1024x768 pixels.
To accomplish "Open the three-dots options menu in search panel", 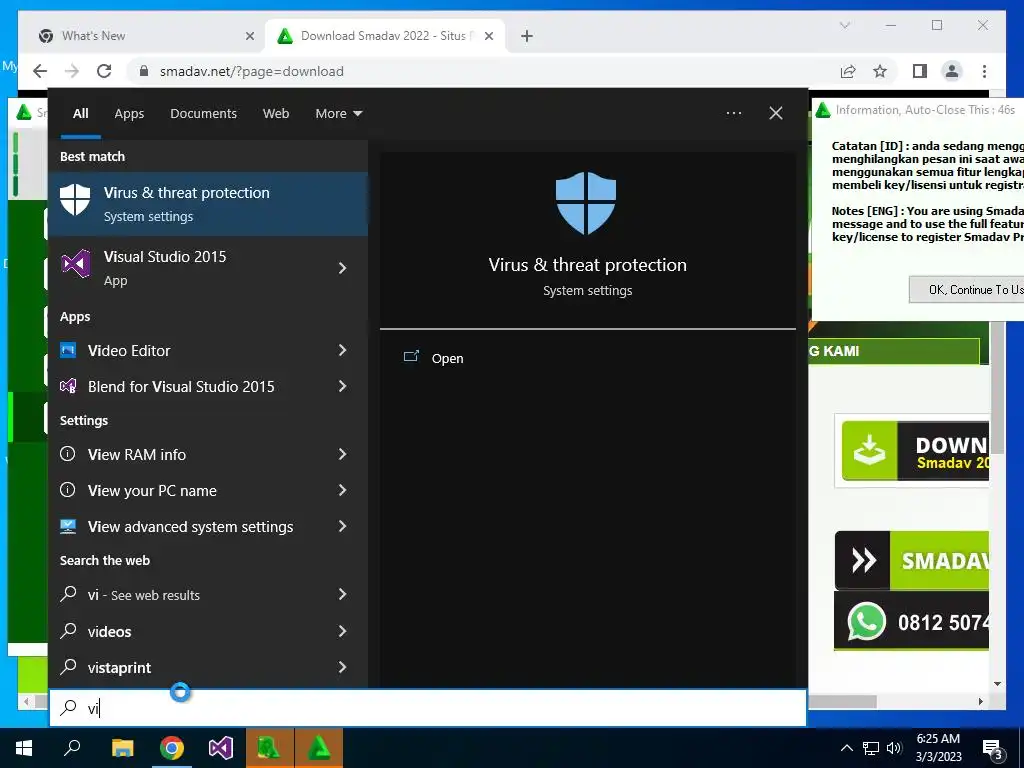I will [x=734, y=113].
